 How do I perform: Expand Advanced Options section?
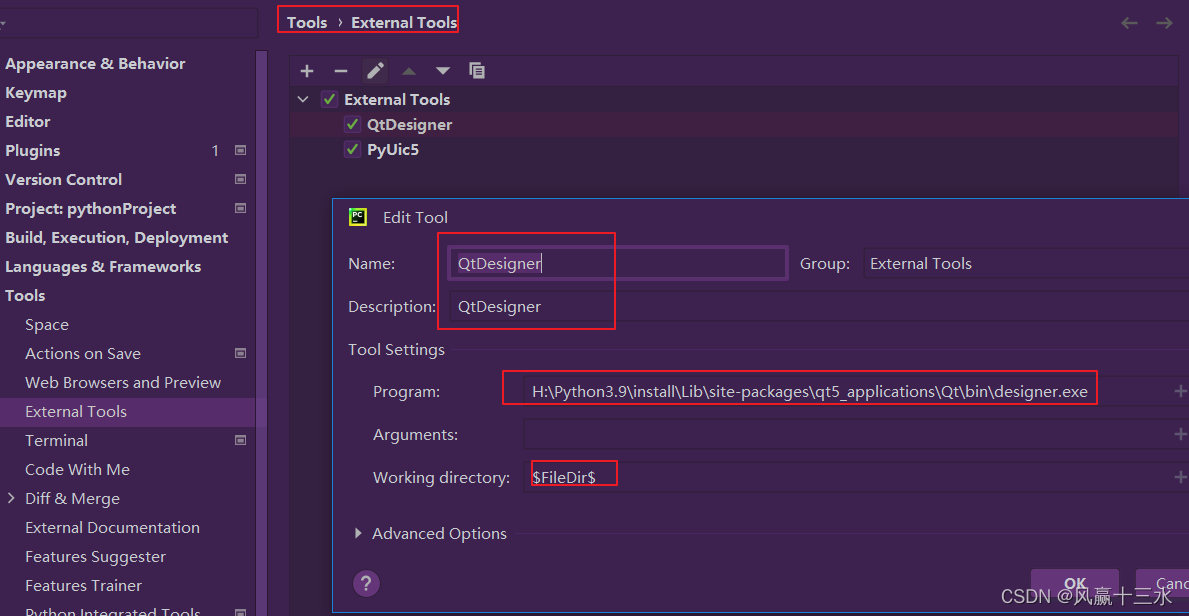tap(359, 533)
